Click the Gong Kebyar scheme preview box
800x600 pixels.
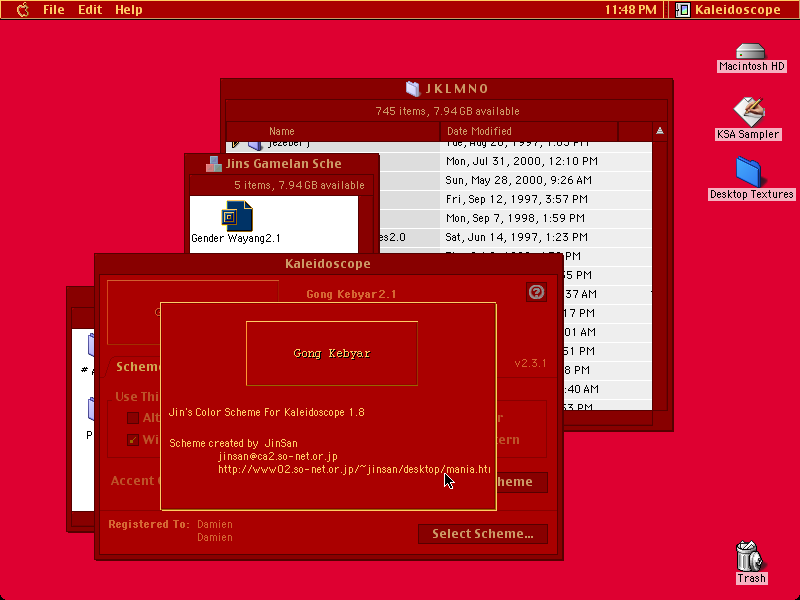coord(332,353)
